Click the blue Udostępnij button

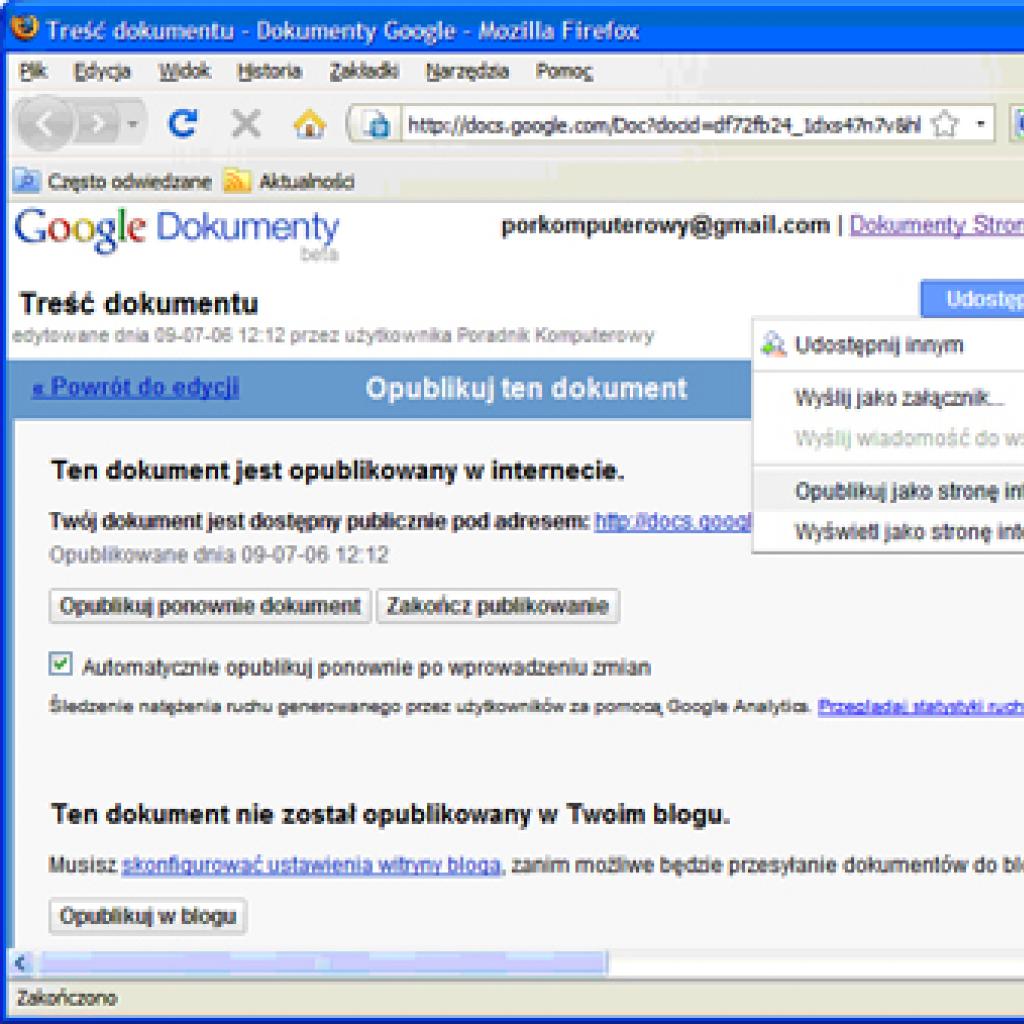[972, 299]
